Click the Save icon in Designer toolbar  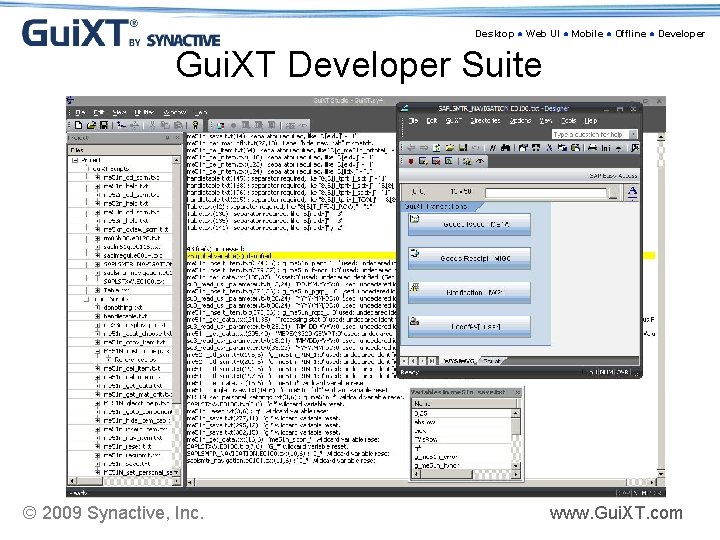point(463,148)
